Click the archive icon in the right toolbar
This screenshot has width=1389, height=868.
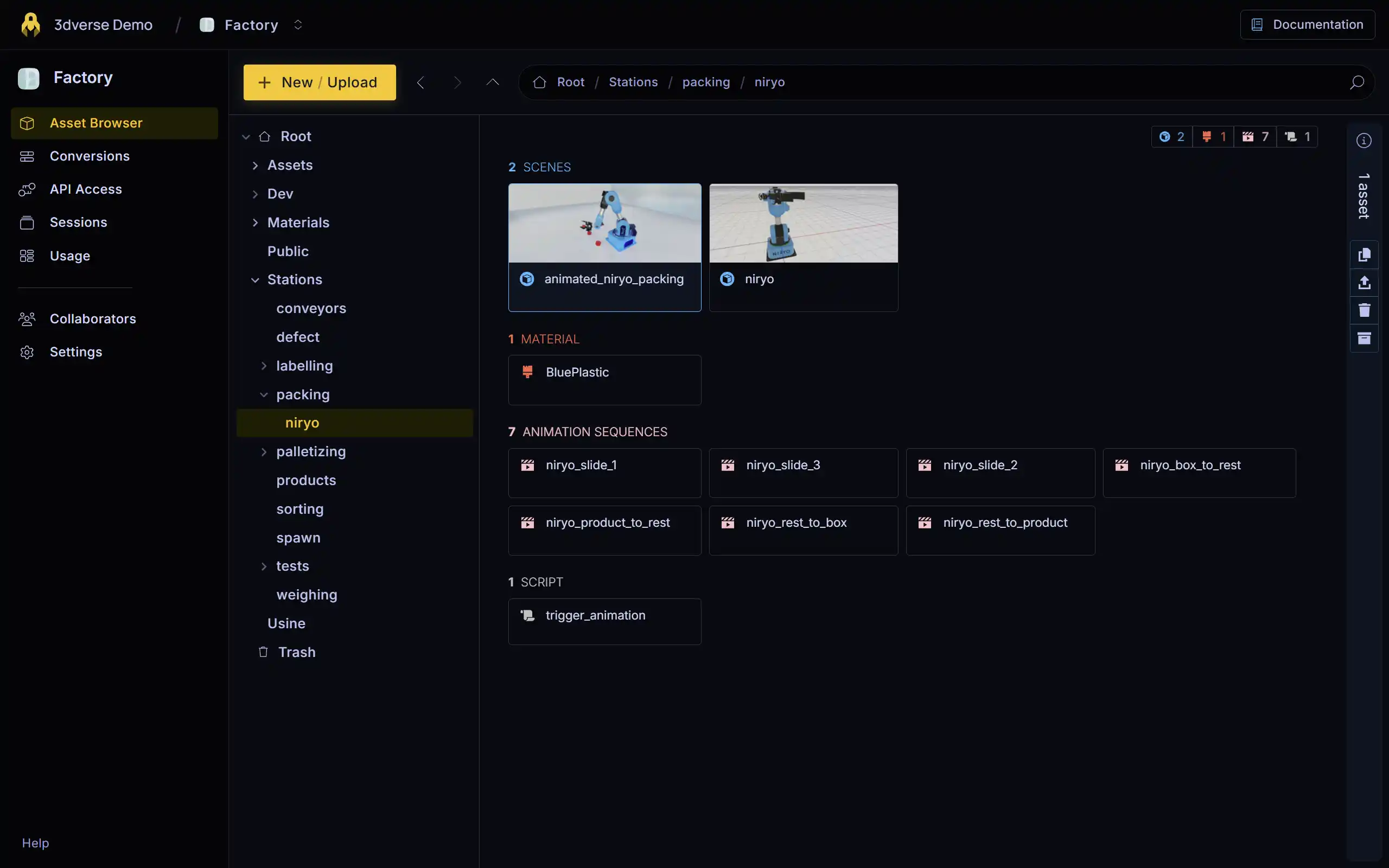pos(1365,339)
